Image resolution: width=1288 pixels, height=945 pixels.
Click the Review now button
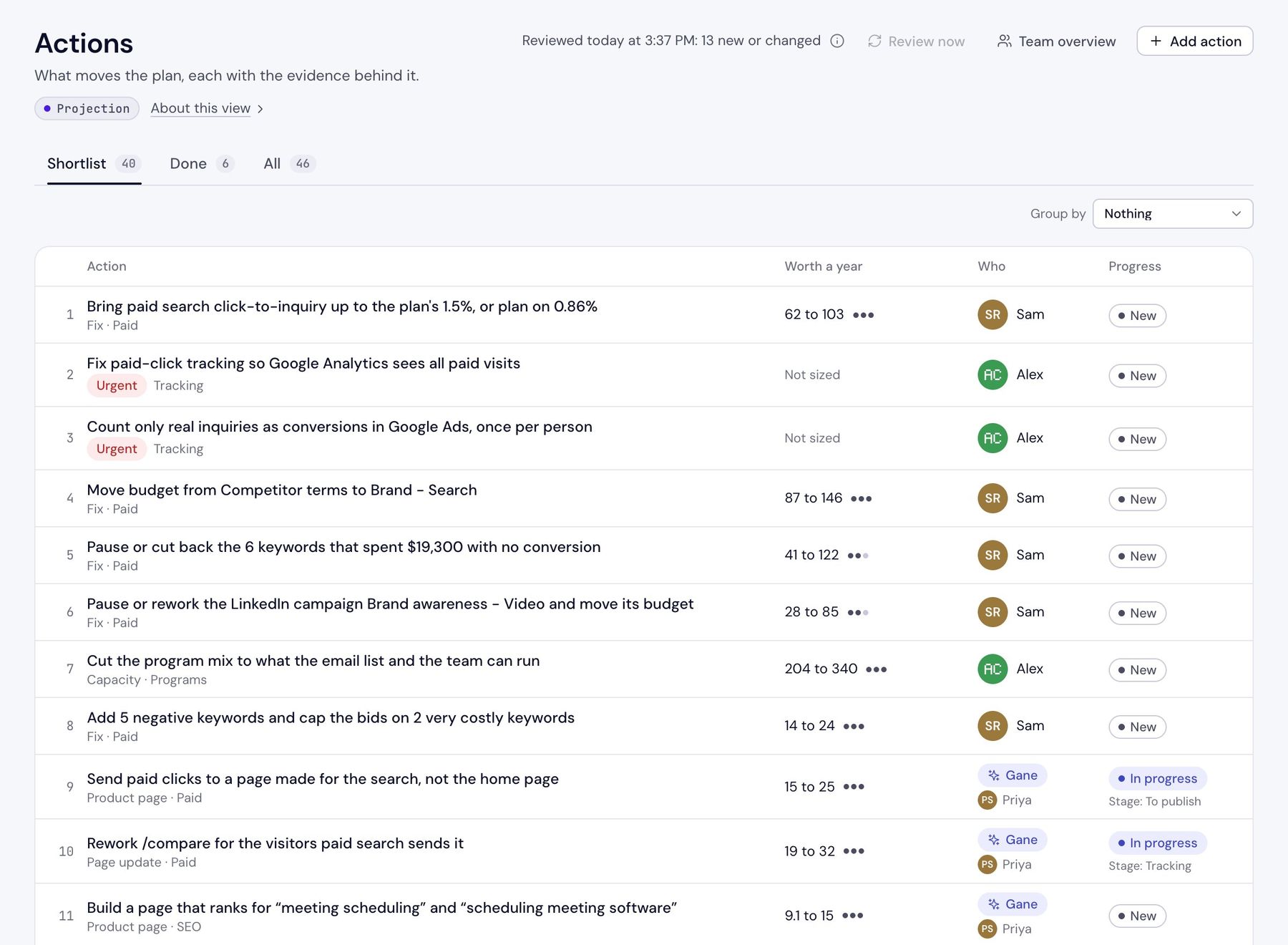(916, 41)
